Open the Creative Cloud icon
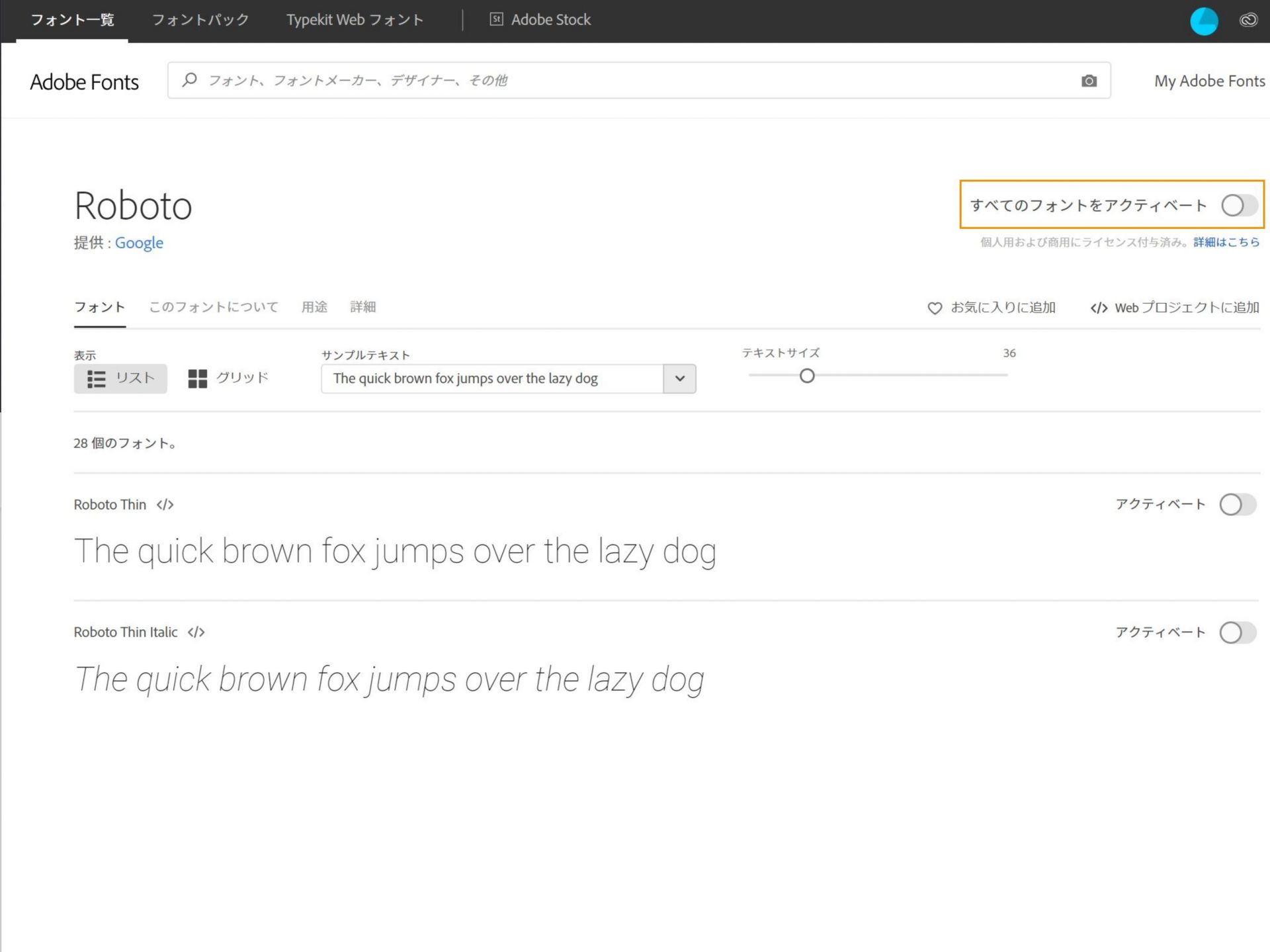The image size is (1270, 952). pyautogui.click(x=1248, y=20)
